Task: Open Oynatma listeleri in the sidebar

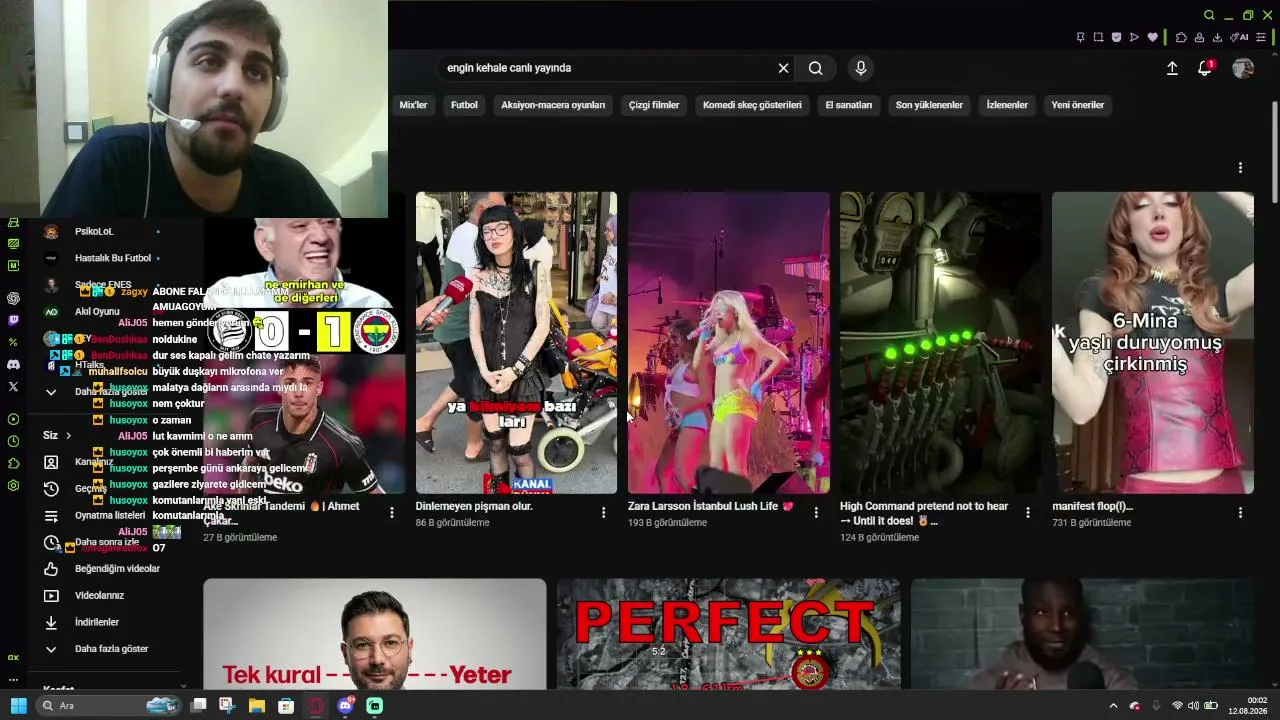Action: pyautogui.click(x=105, y=516)
